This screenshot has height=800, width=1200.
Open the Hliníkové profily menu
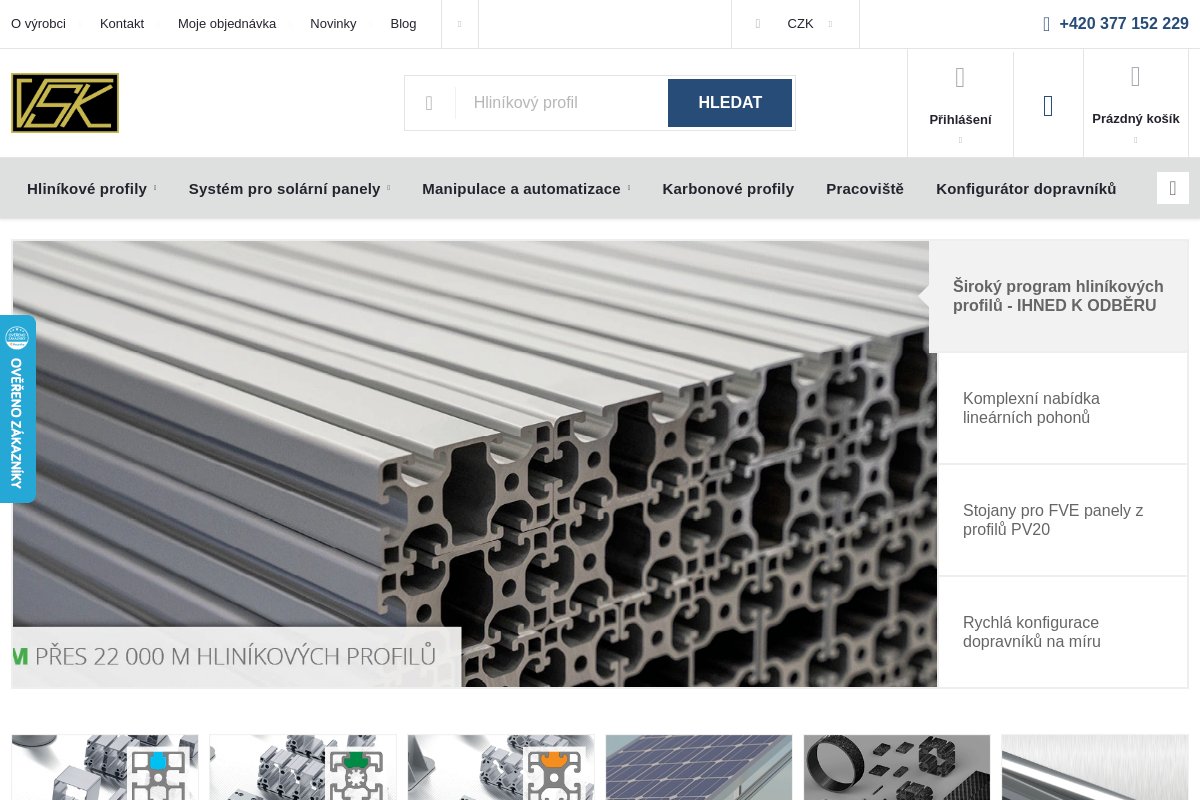87,188
